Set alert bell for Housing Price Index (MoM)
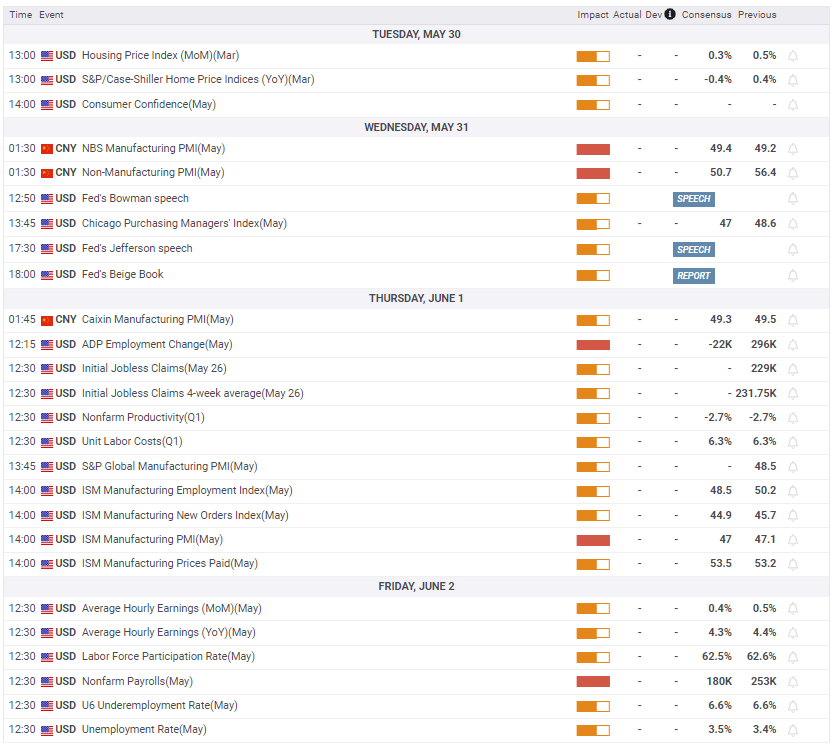834x744 pixels. 793,56
